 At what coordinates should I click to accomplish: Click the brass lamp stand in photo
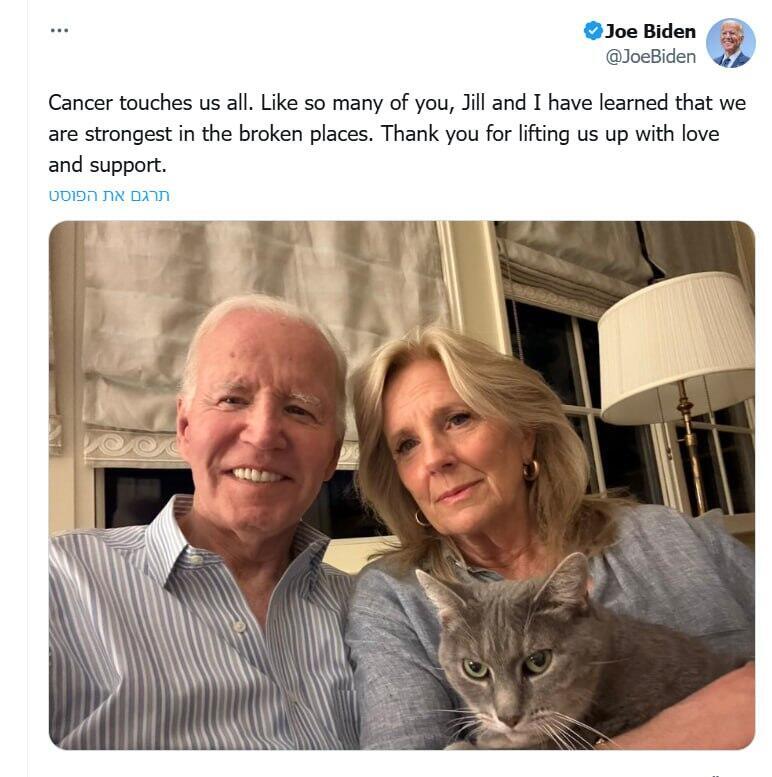pos(693,446)
